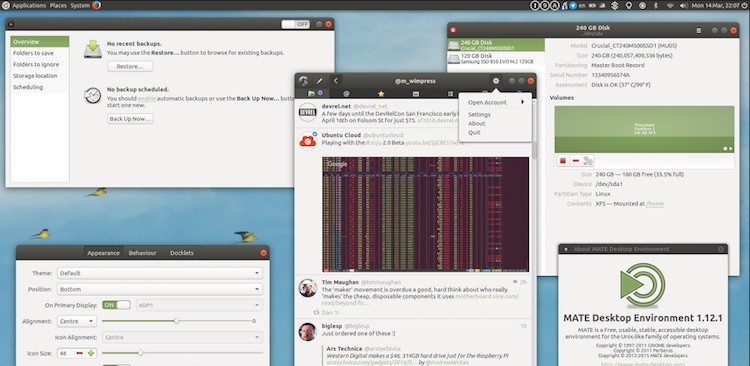The image size is (750, 366).
Task: Open the Alignment dropdown set to Centre
Action: click(77, 321)
